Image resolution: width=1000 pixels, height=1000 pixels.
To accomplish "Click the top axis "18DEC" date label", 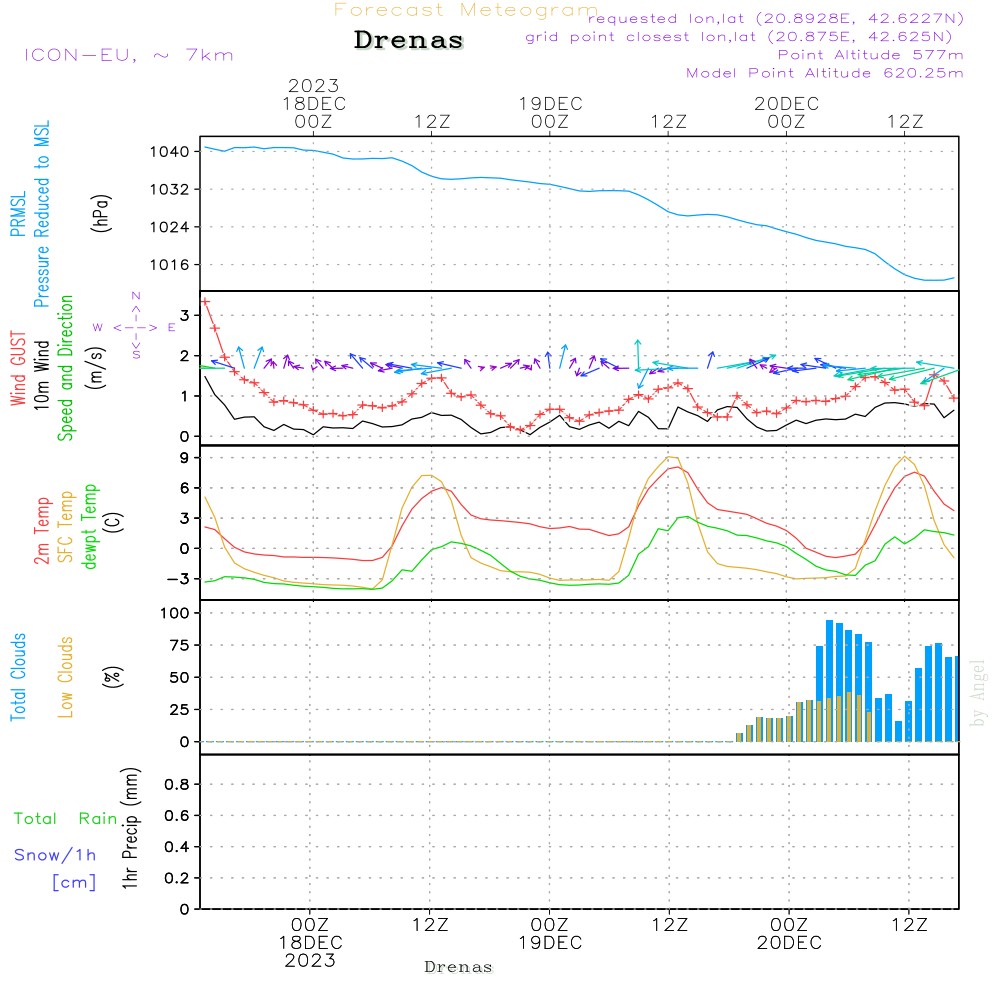I will [x=314, y=103].
